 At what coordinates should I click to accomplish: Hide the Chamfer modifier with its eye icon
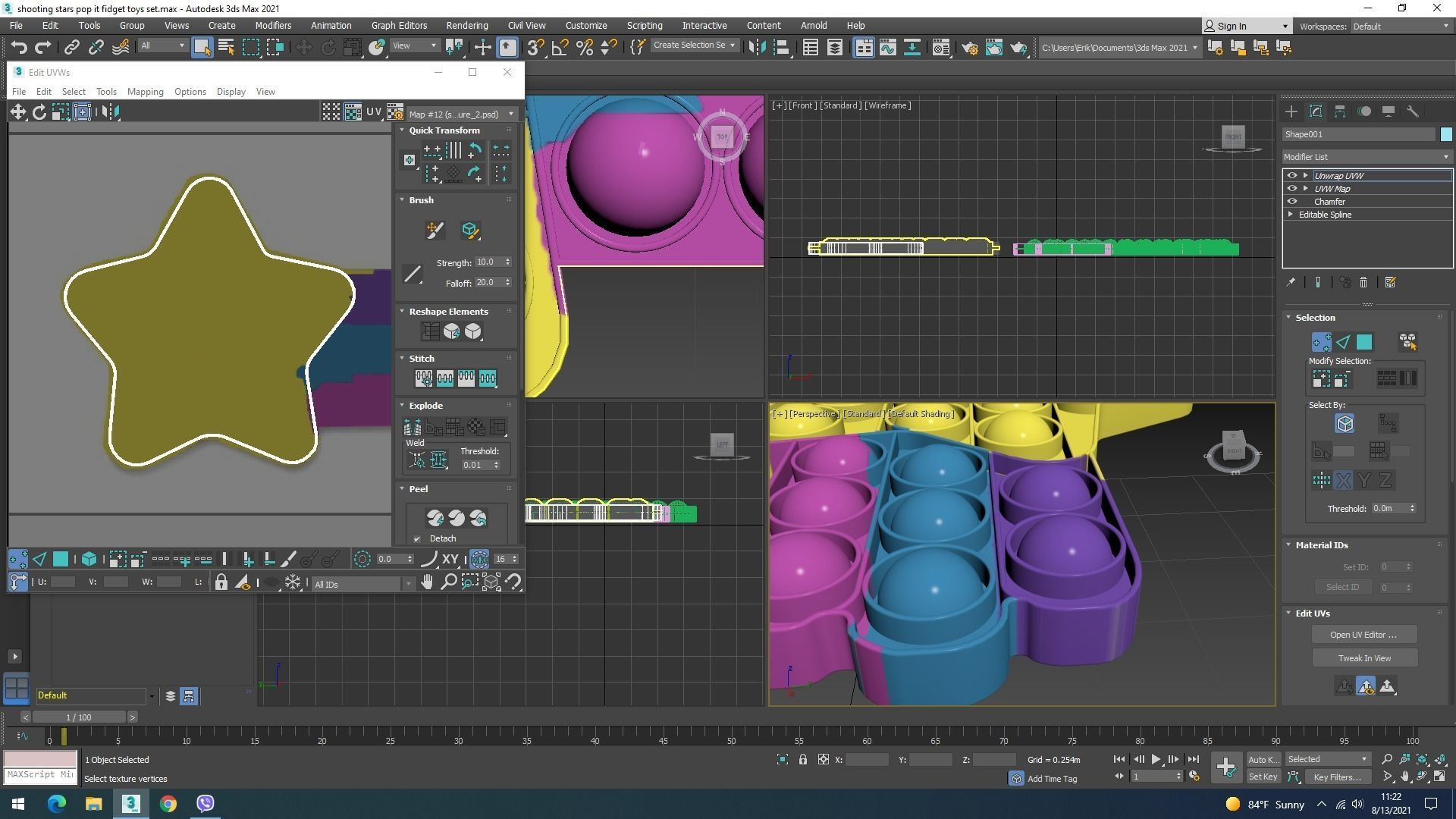click(x=1292, y=202)
